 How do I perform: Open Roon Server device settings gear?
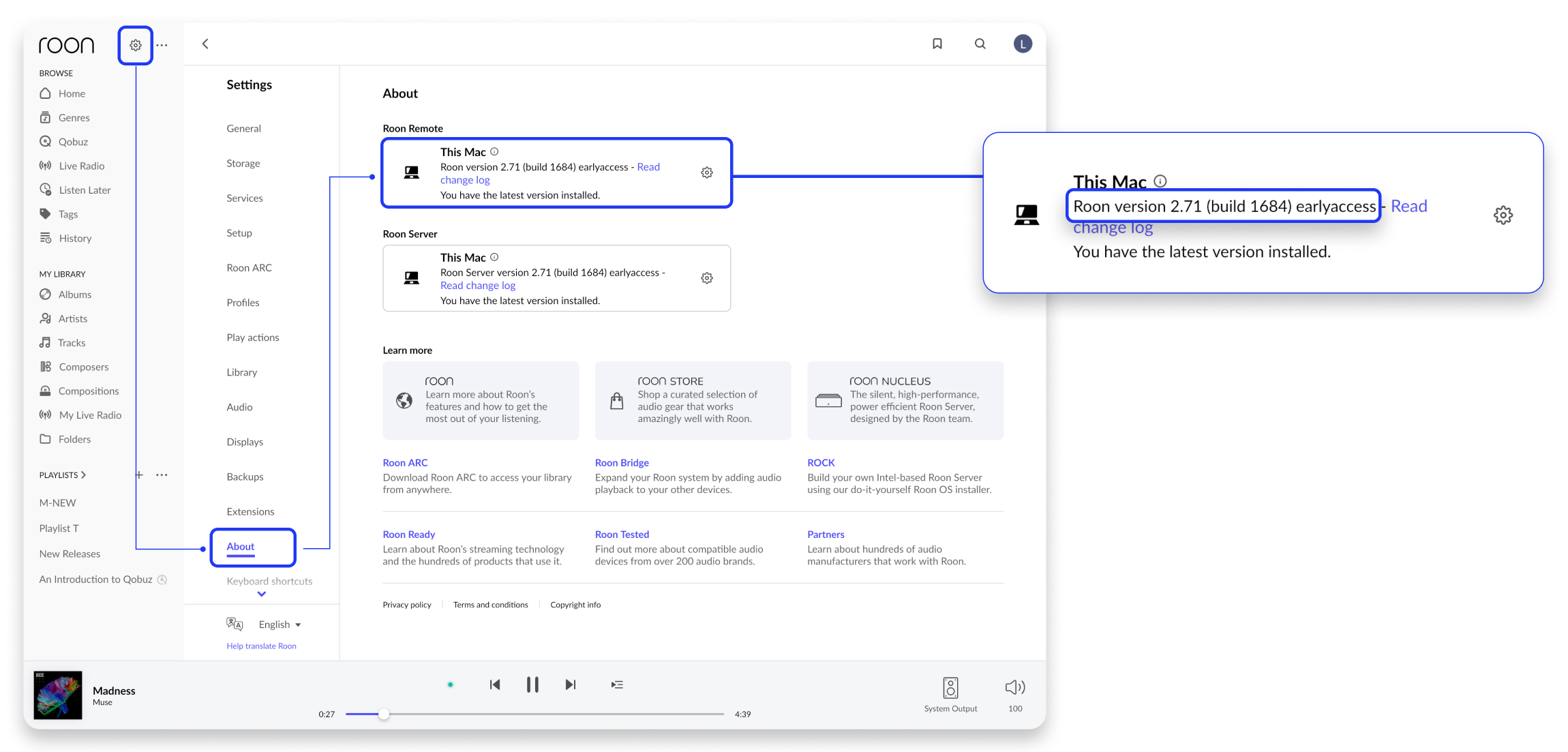707,278
